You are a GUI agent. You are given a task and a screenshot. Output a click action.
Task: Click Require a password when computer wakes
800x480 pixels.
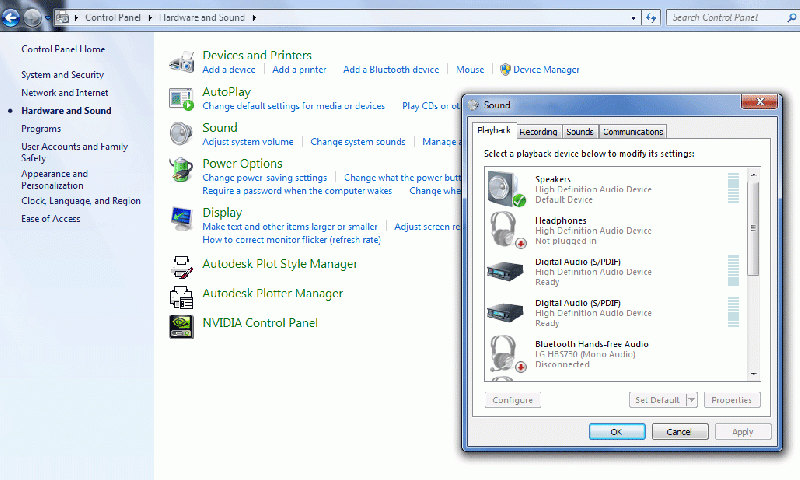297,191
